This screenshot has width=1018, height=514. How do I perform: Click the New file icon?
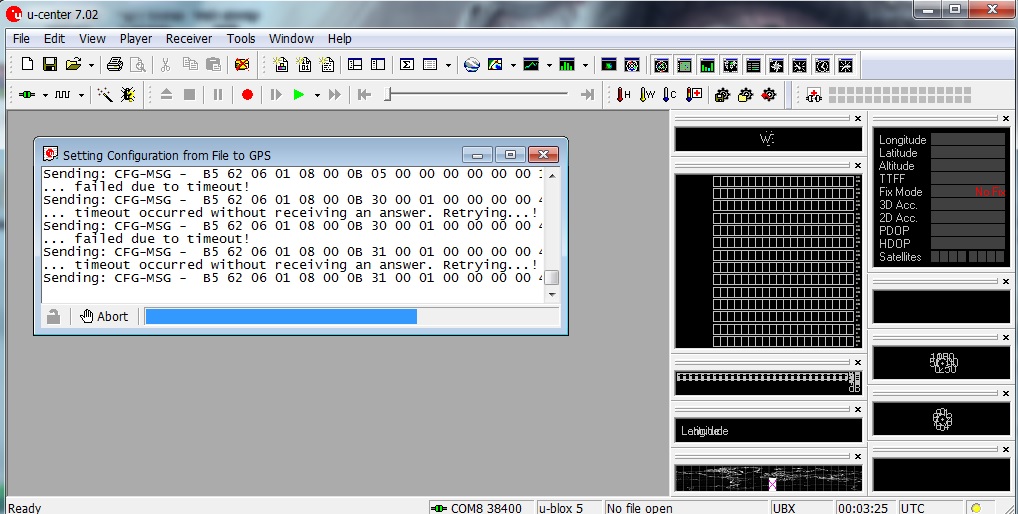(x=27, y=64)
